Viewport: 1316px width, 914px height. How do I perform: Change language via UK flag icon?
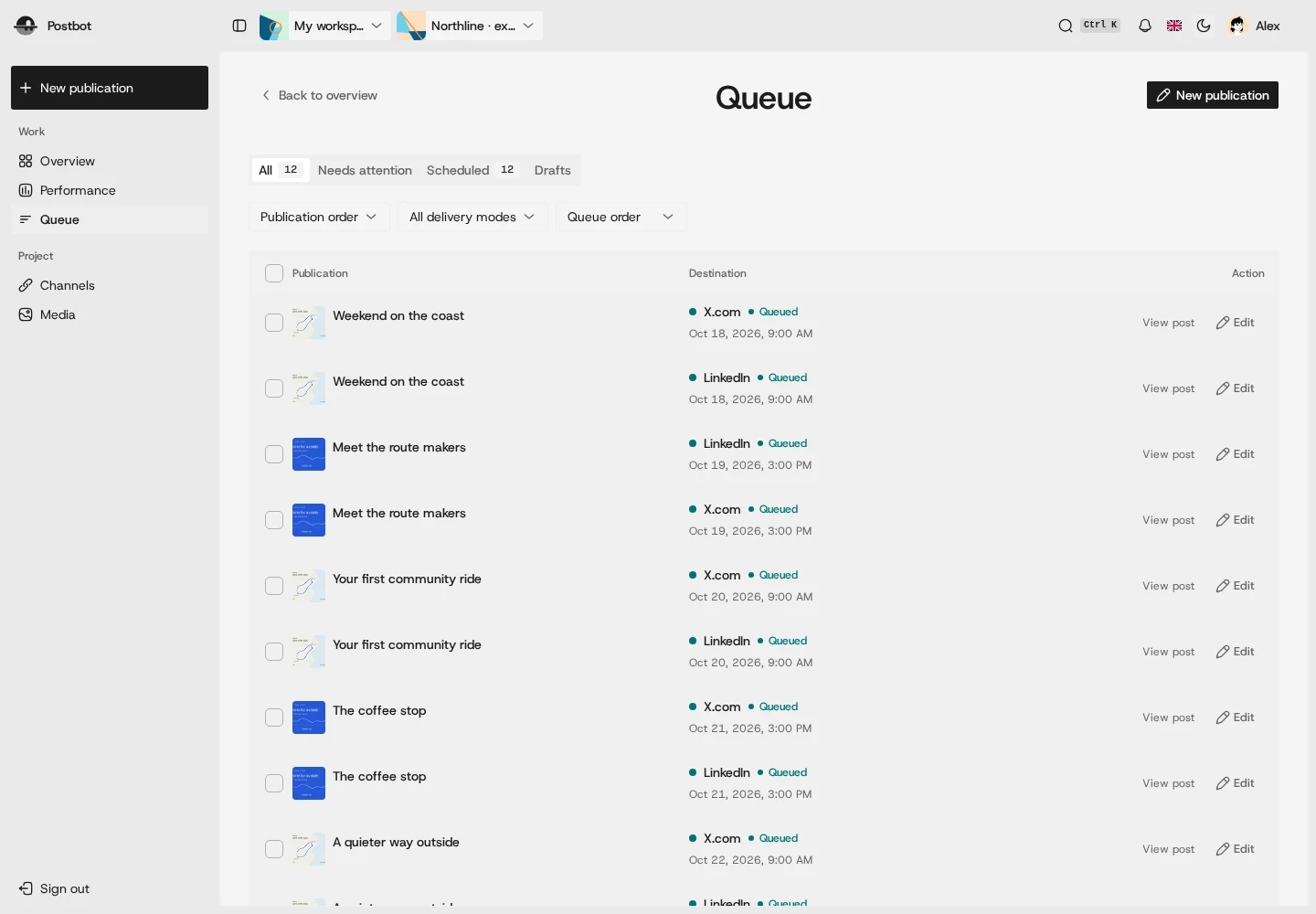pos(1174,26)
